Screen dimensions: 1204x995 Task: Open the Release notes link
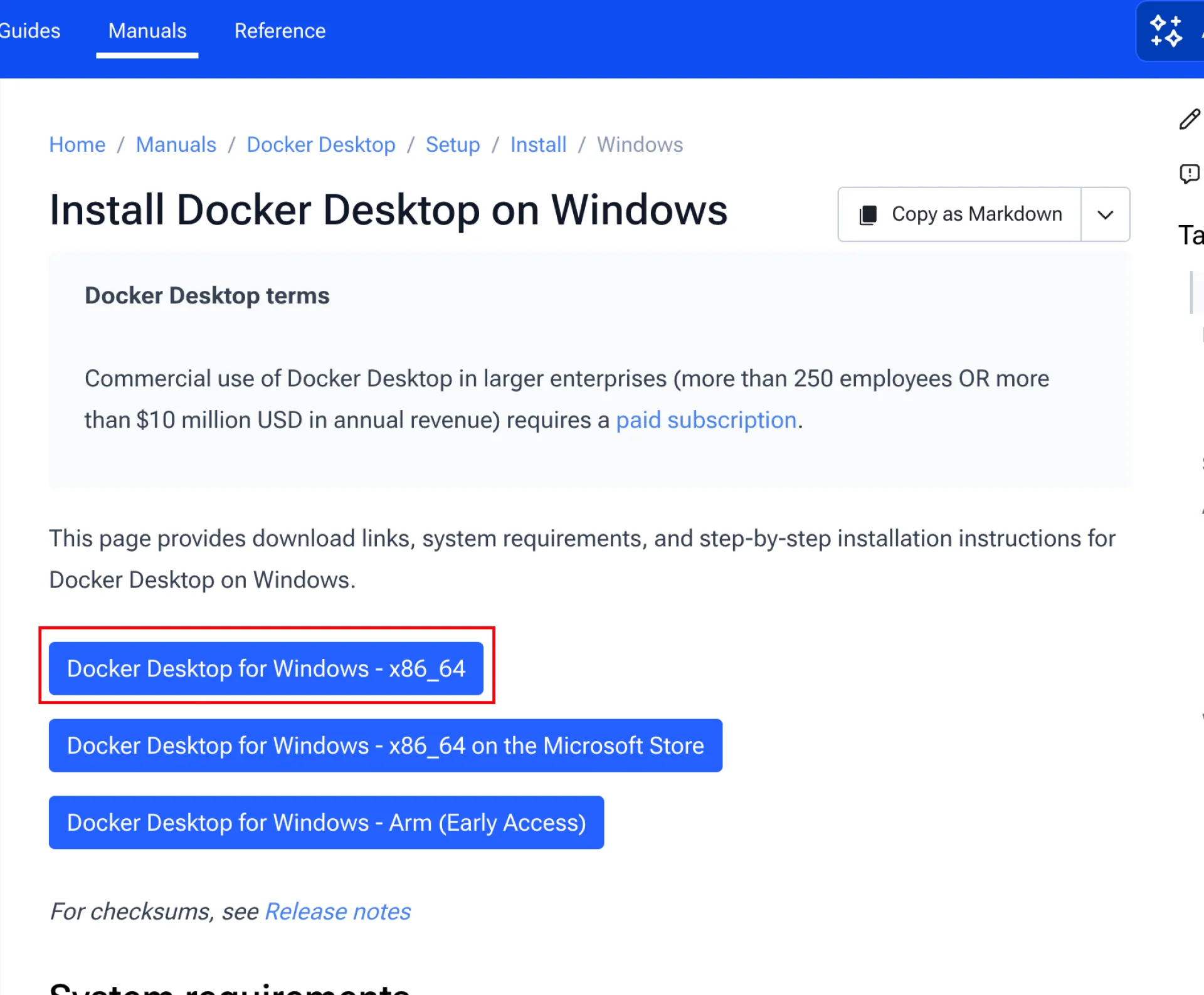[338, 912]
